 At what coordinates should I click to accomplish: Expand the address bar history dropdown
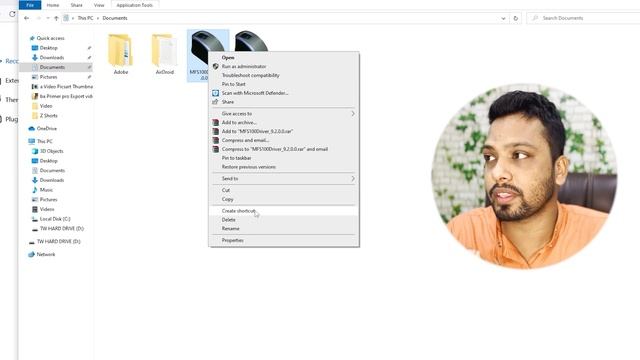click(x=503, y=18)
